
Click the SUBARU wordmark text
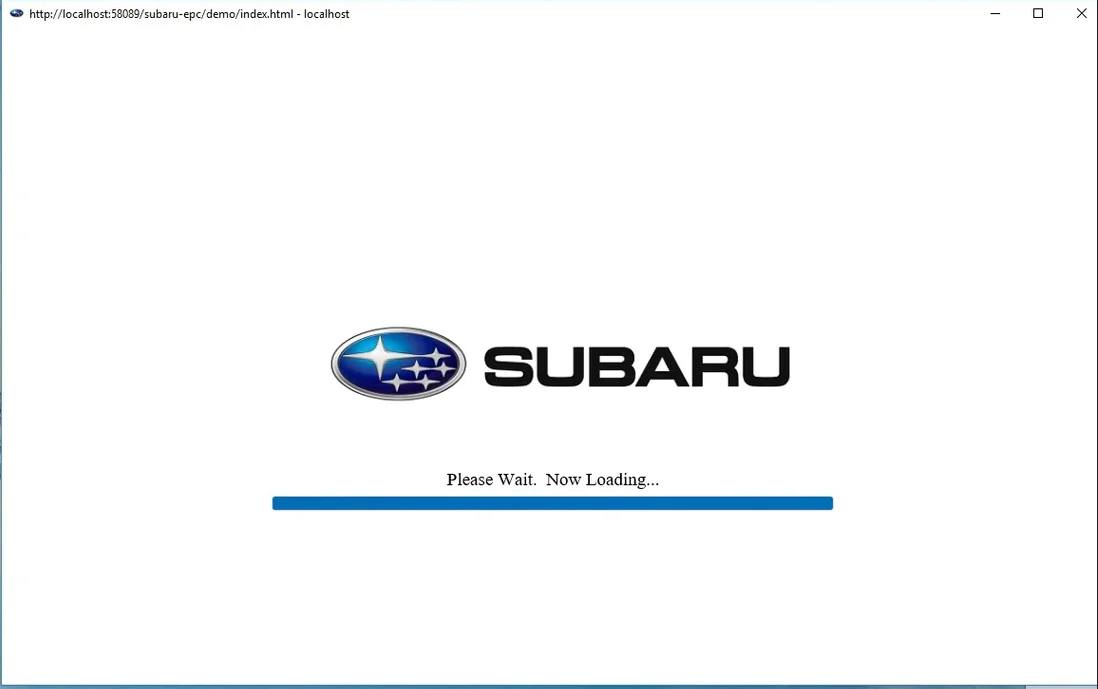pyautogui.click(x=637, y=366)
